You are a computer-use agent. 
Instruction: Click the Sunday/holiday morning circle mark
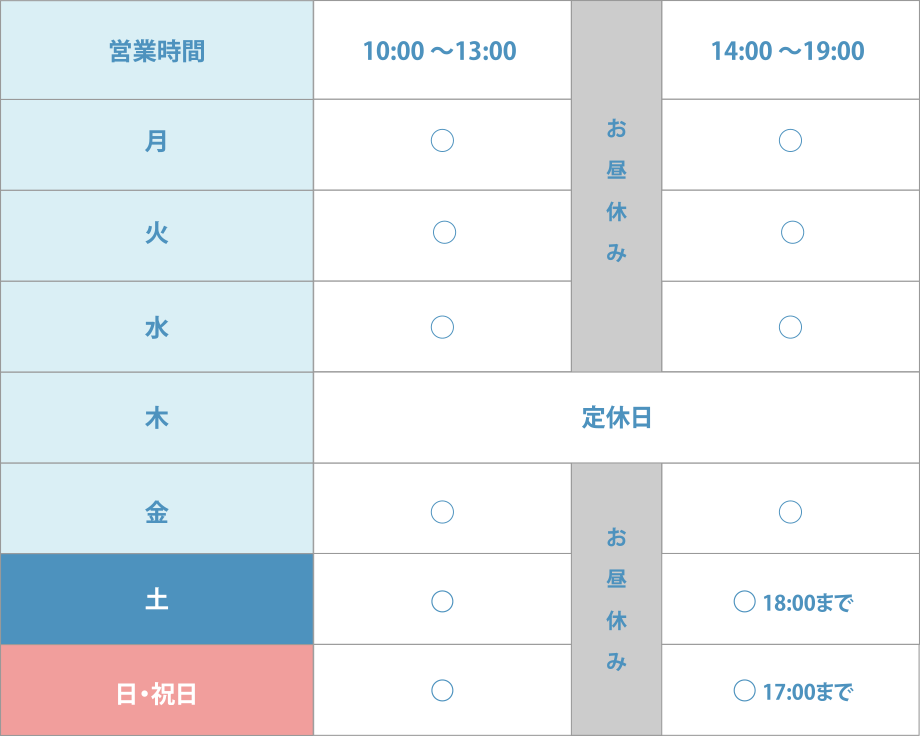coord(442,691)
